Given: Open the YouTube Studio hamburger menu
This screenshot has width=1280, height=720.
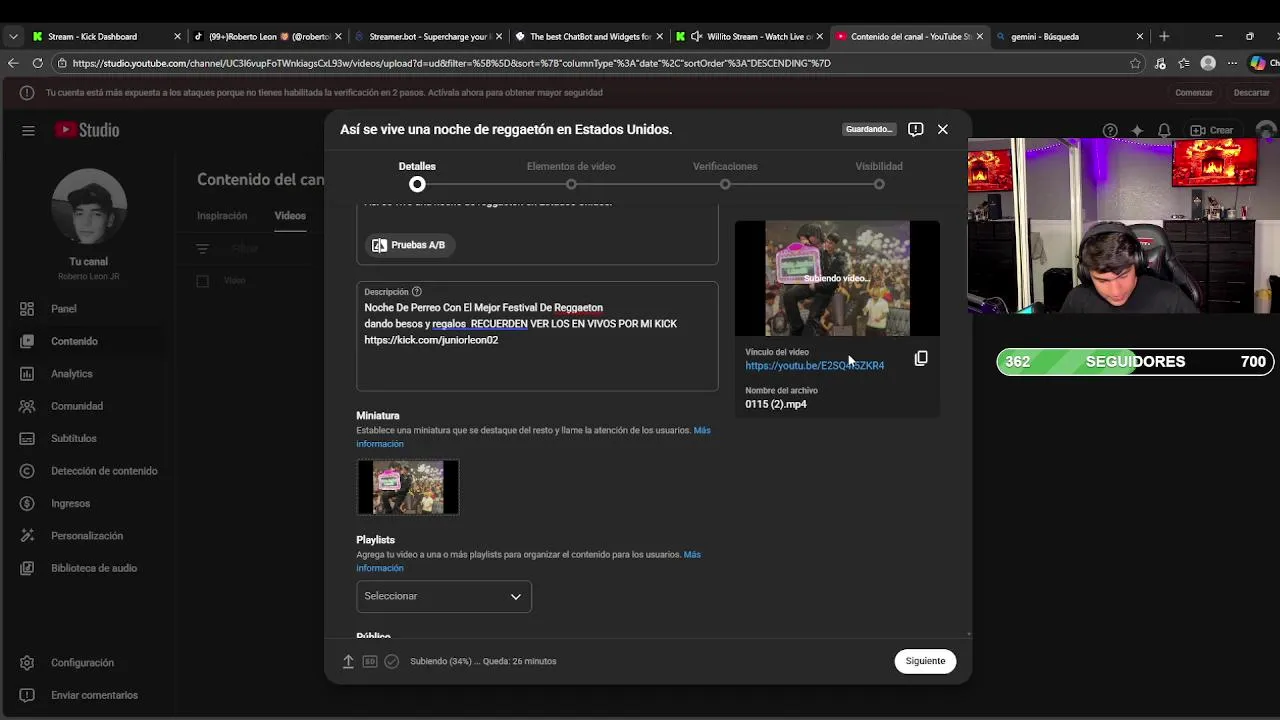Looking at the screenshot, I should [28, 130].
